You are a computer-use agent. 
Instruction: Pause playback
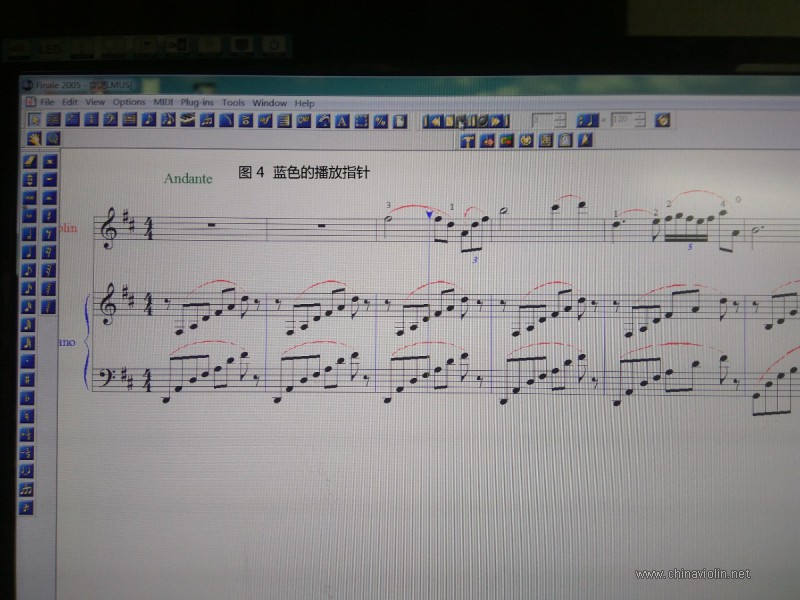pos(471,121)
